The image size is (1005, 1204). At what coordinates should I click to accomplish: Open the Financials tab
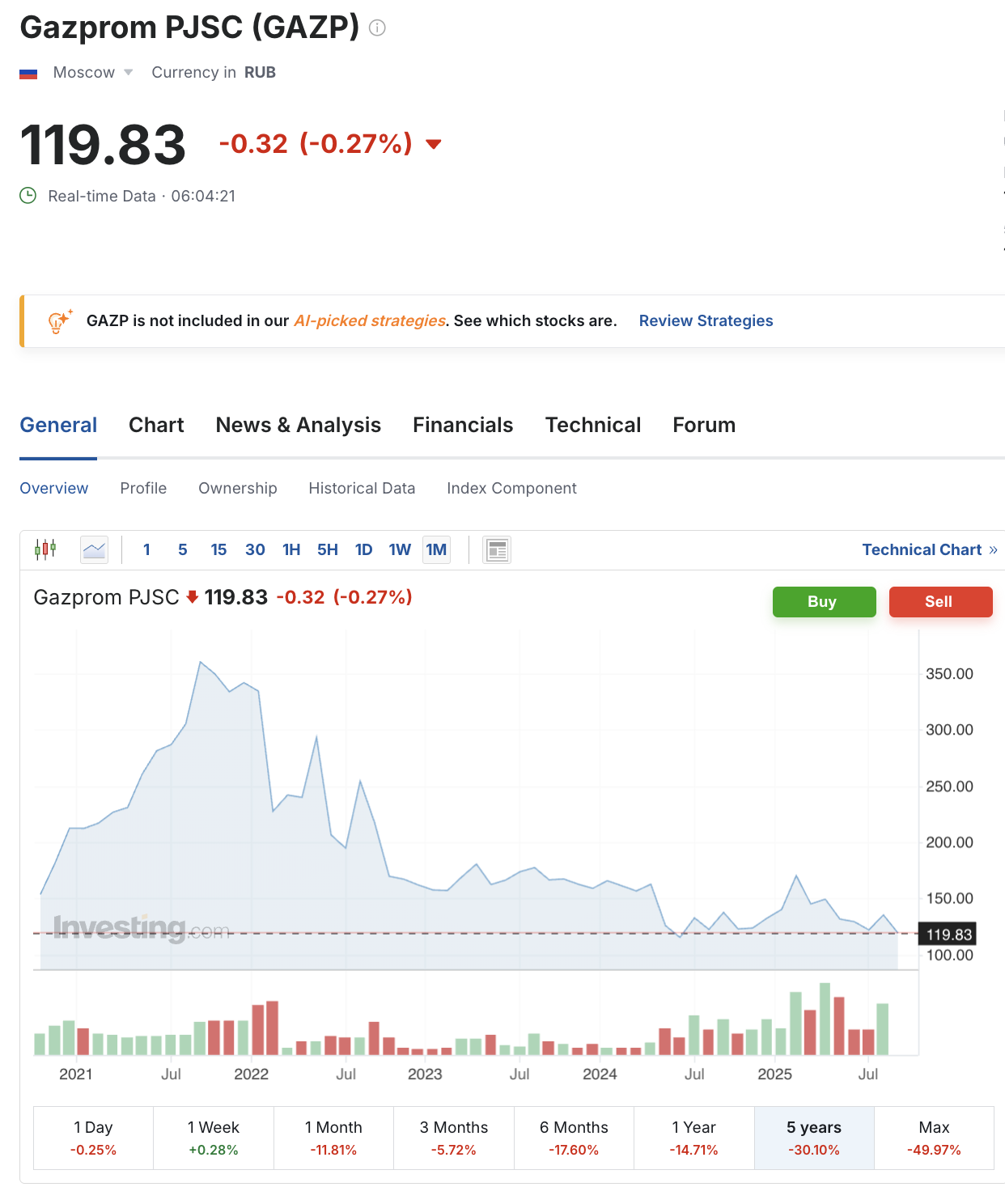(463, 426)
